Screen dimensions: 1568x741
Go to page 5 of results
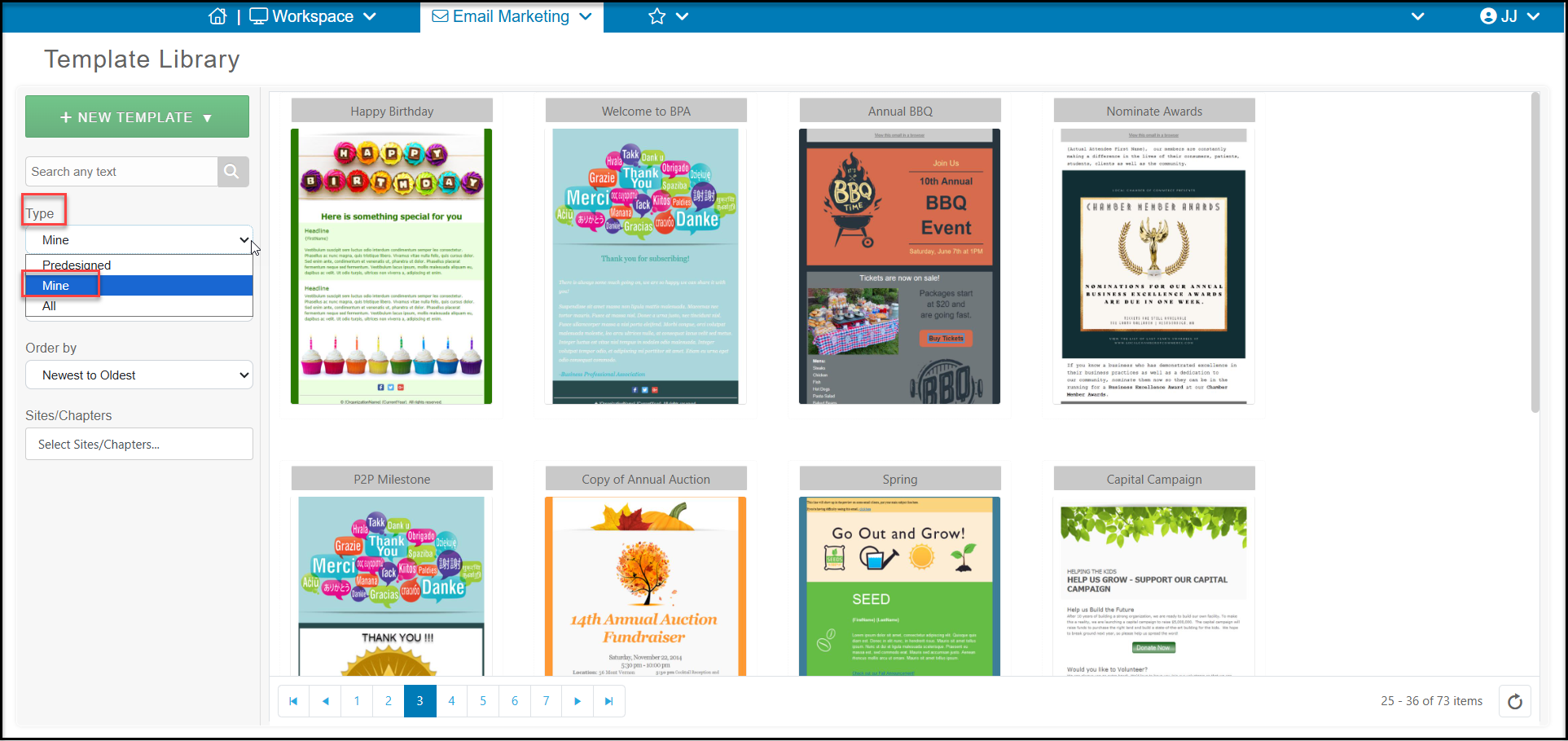pyautogui.click(x=483, y=701)
